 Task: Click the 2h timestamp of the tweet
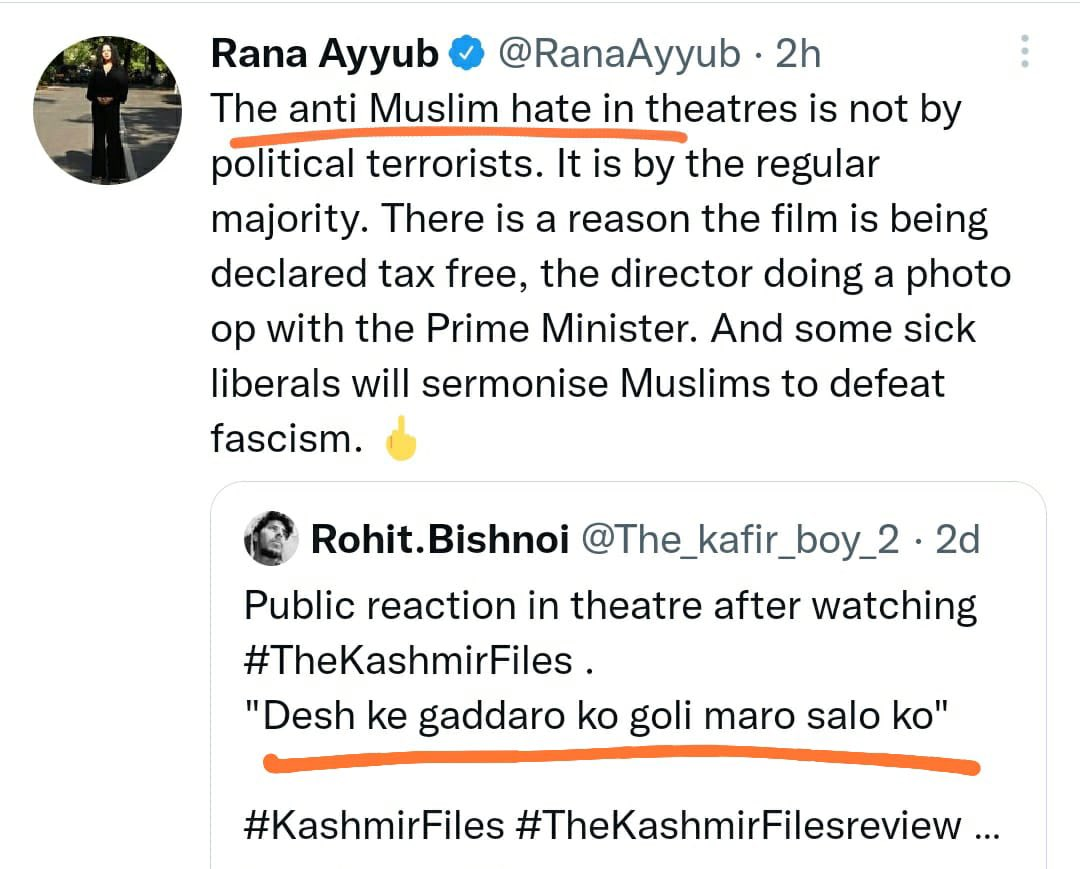797,54
